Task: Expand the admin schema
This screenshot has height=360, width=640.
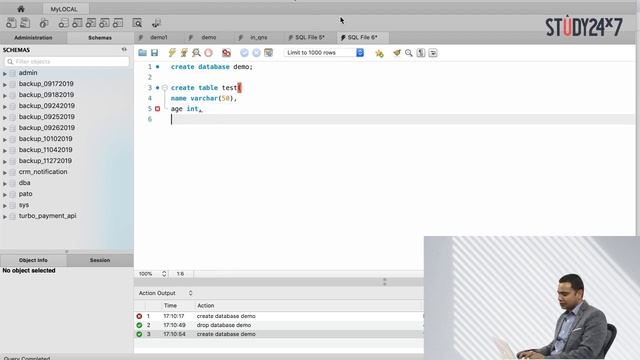Action: point(5,73)
